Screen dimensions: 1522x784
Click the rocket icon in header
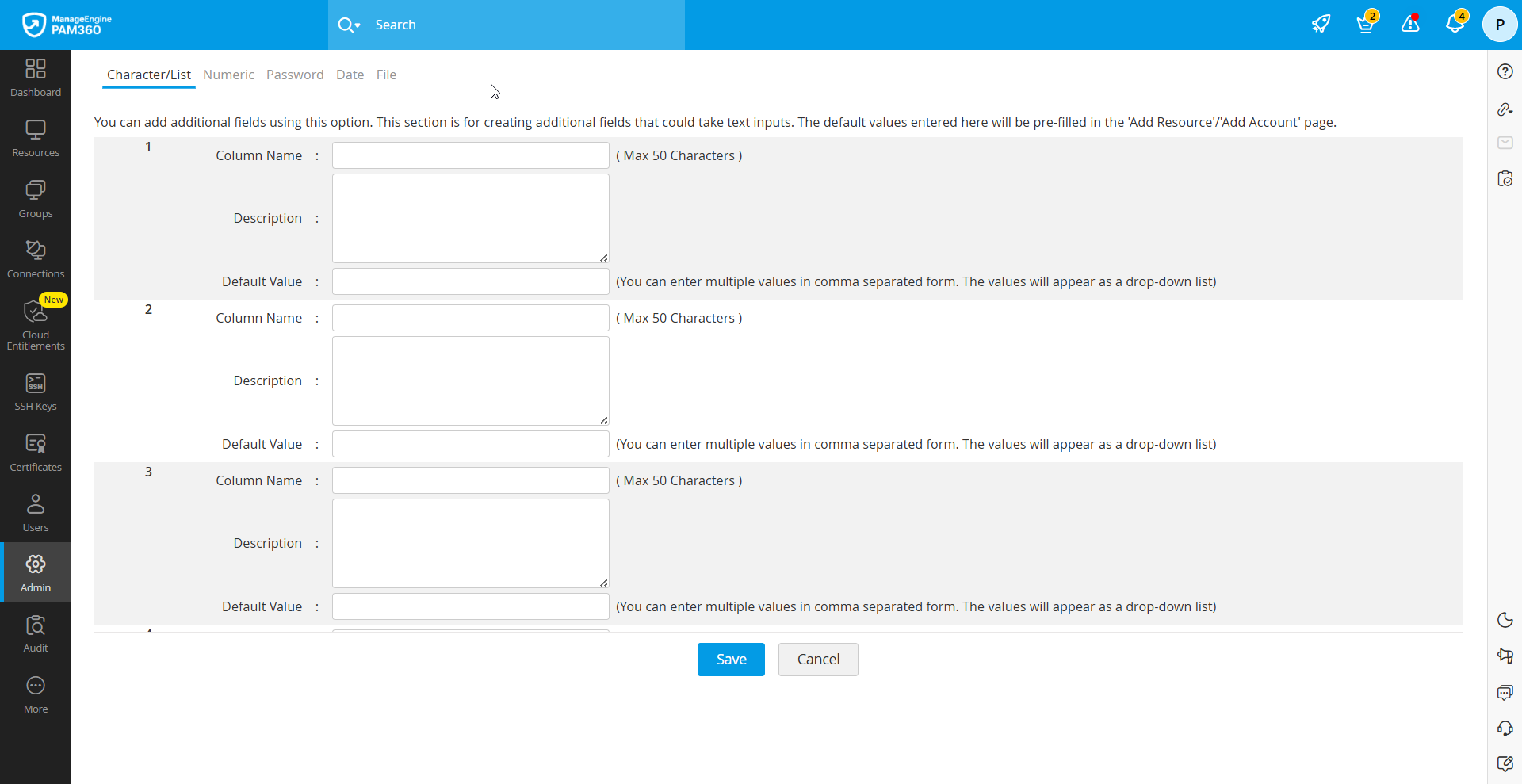point(1321,24)
